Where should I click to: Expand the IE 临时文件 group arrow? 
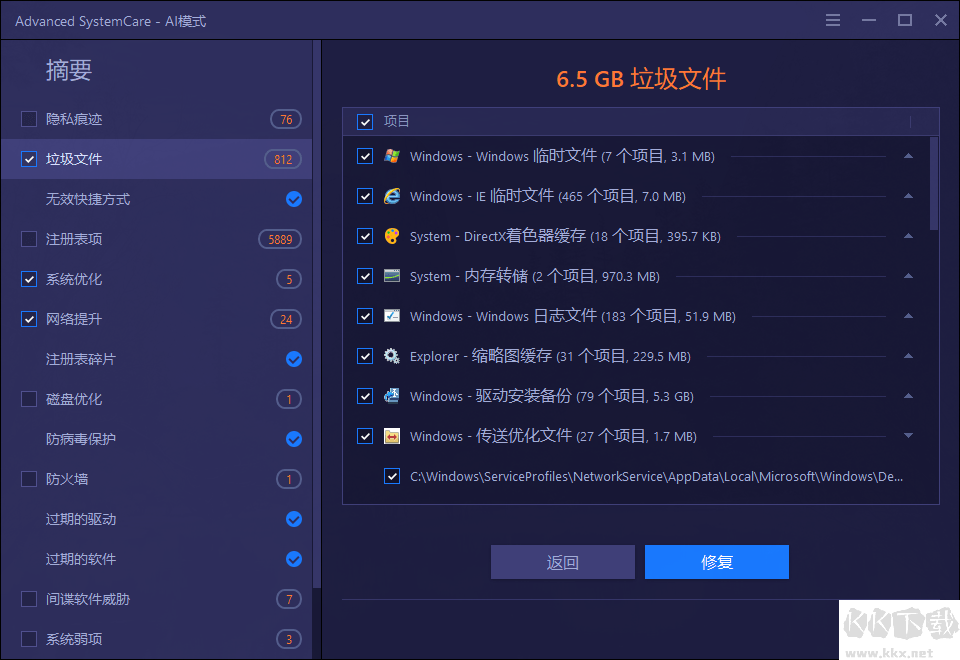pyautogui.click(x=909, y=196)
